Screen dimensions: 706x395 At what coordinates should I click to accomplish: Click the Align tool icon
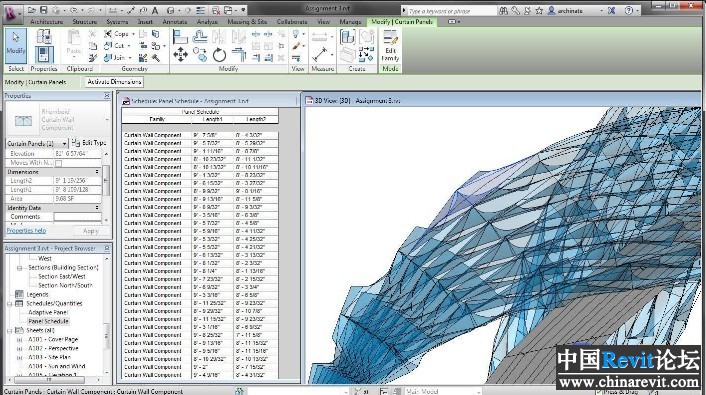180,36
